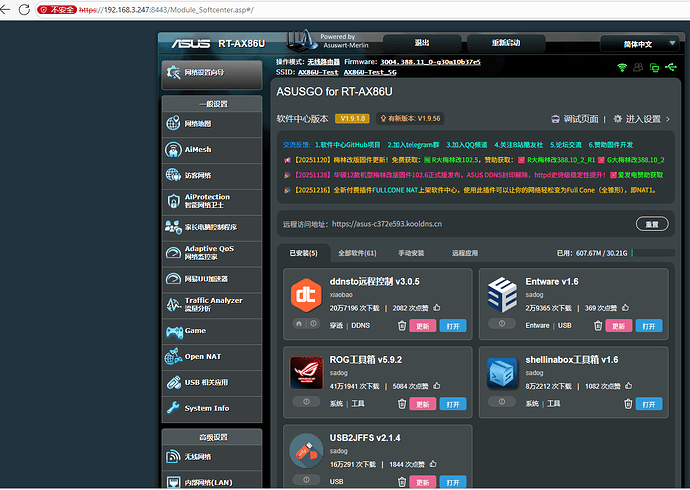690x490 pixels.
Task: Open USB 相关应用 in the sidebar
Action: 212,383
